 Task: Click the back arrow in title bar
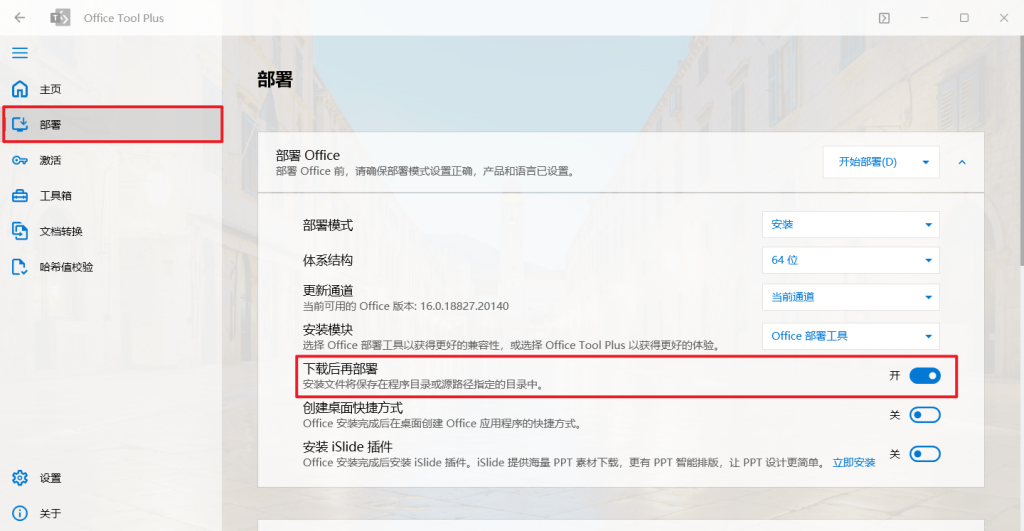click(20, 18)
